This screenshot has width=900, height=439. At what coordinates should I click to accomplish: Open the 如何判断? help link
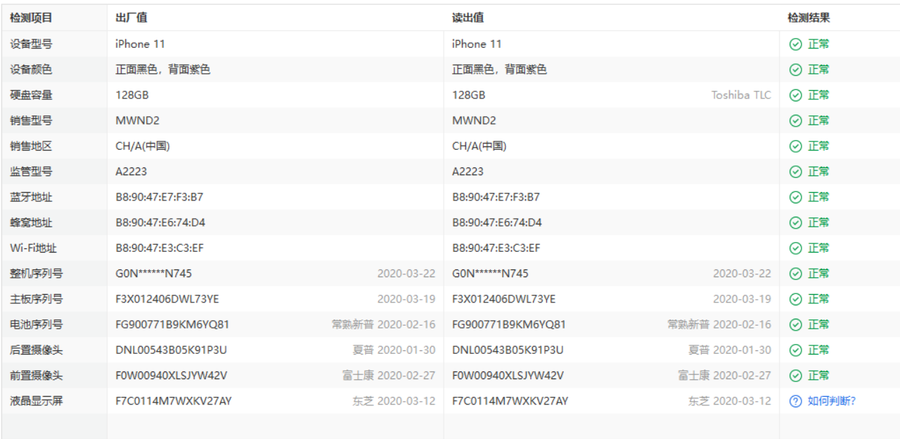tap(831, 401)
